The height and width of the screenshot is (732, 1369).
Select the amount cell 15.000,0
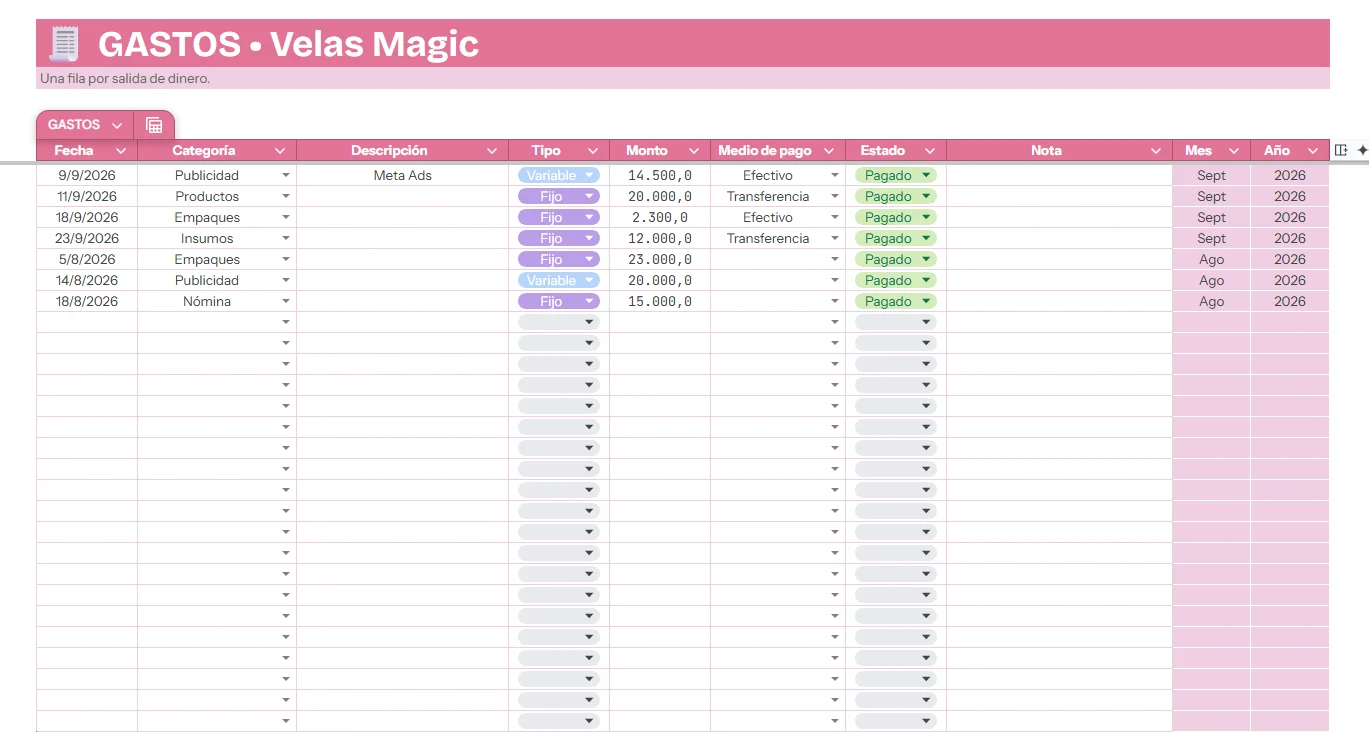click(660, 301)
